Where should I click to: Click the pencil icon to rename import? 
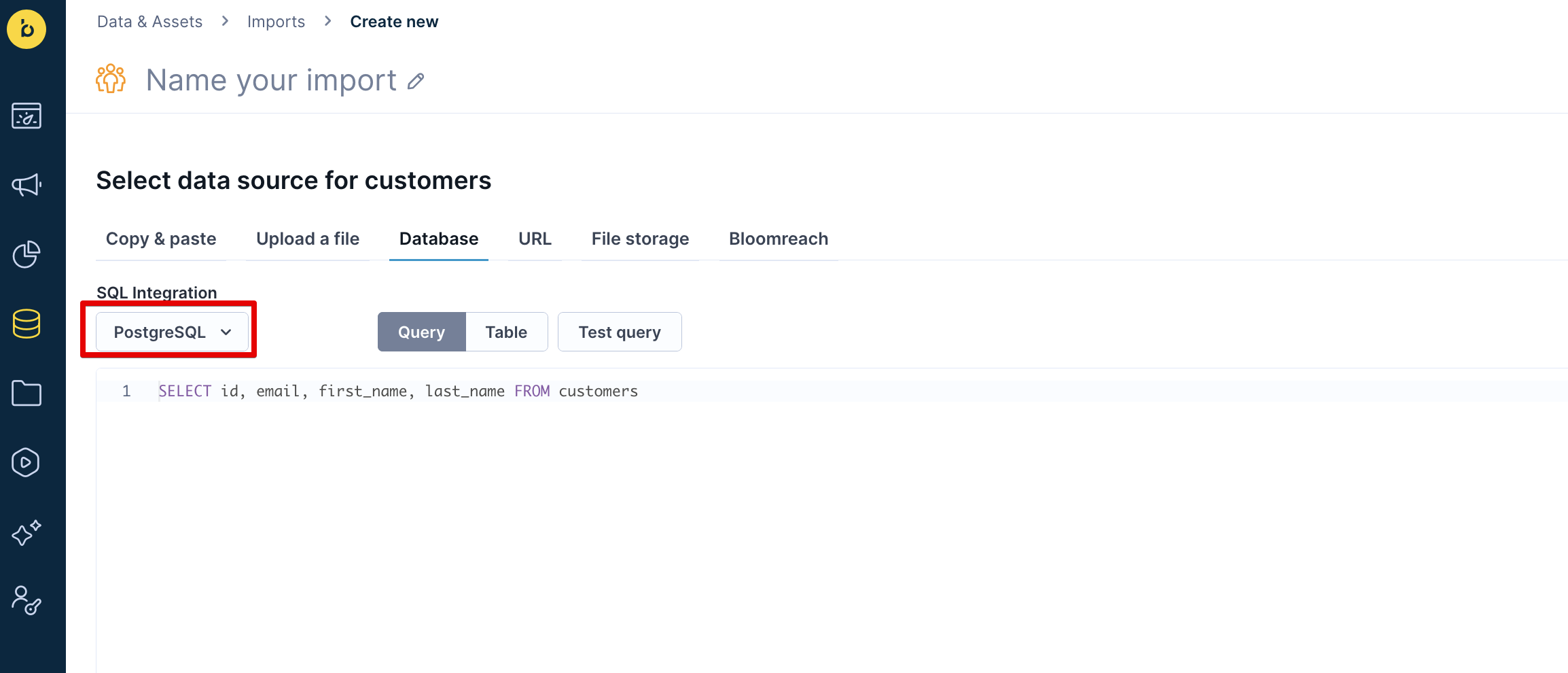tap(416, 82)
